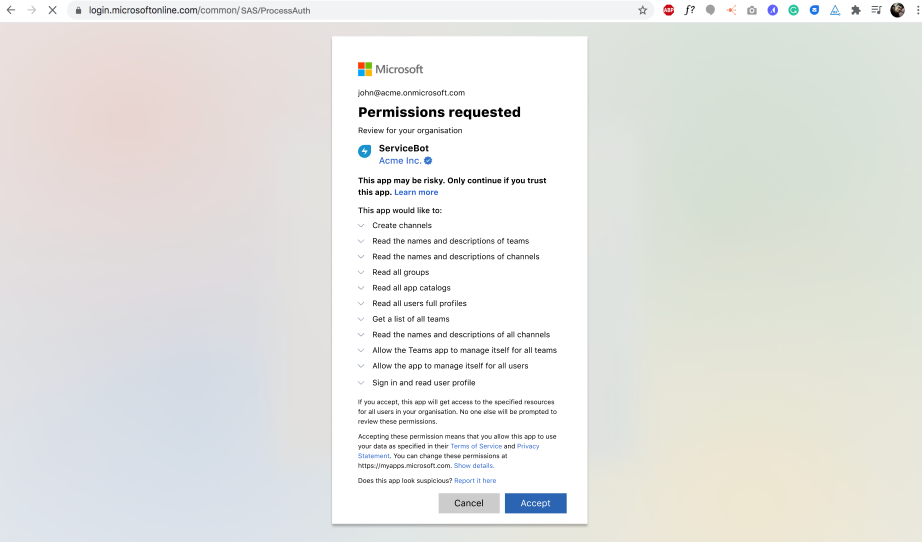
Task: Click the Report it here link
Action: click(x=475, y=480)
